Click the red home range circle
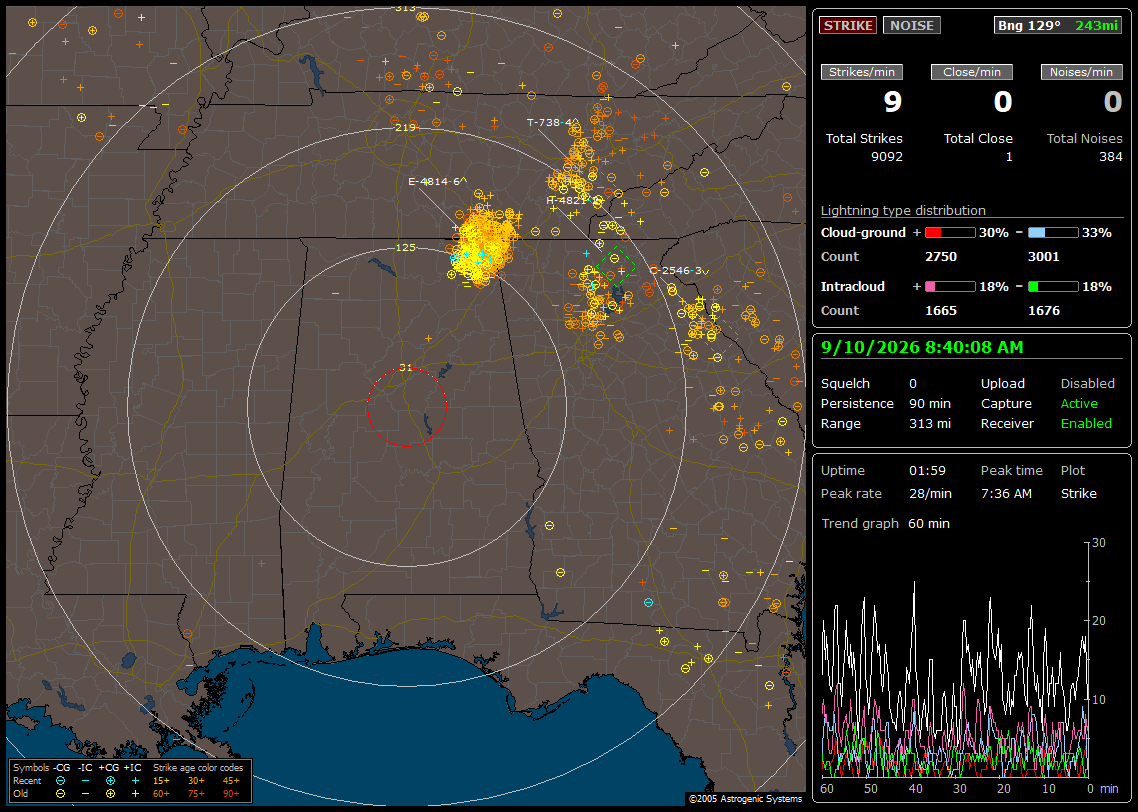1138x812 pixels. [406, 407]
